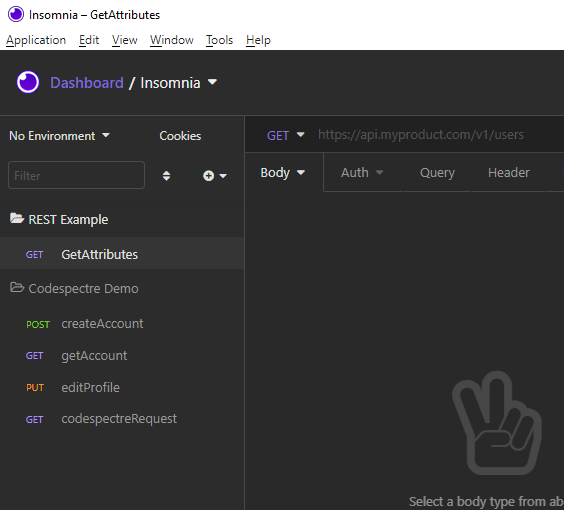Open the Cookies manager
The width and height of the screenshot is (564, 510).
(180, 136)
